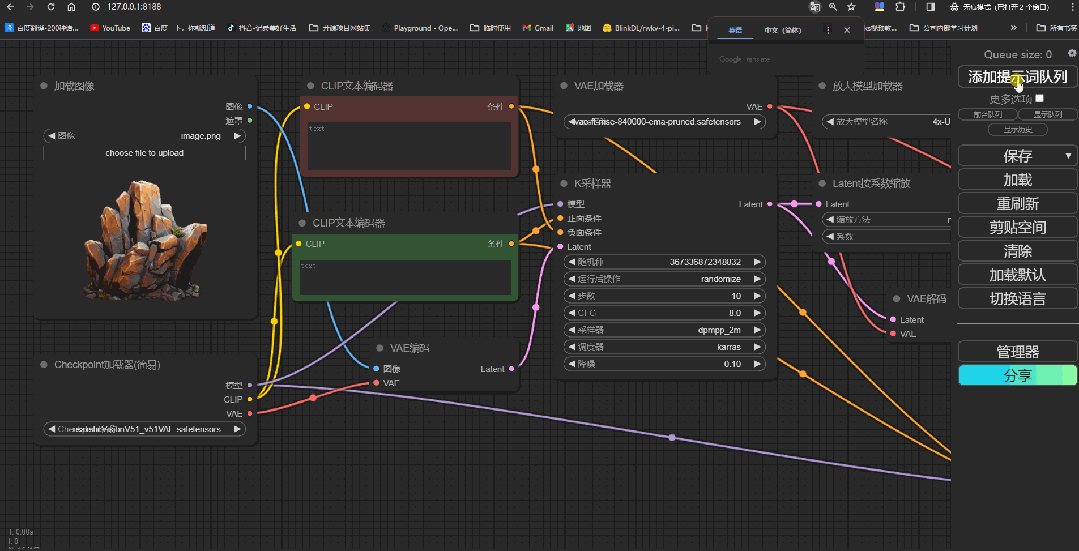Click the 加载默认 load default button
This screenshot has width=1079, height=551.
click(1018, 274)
